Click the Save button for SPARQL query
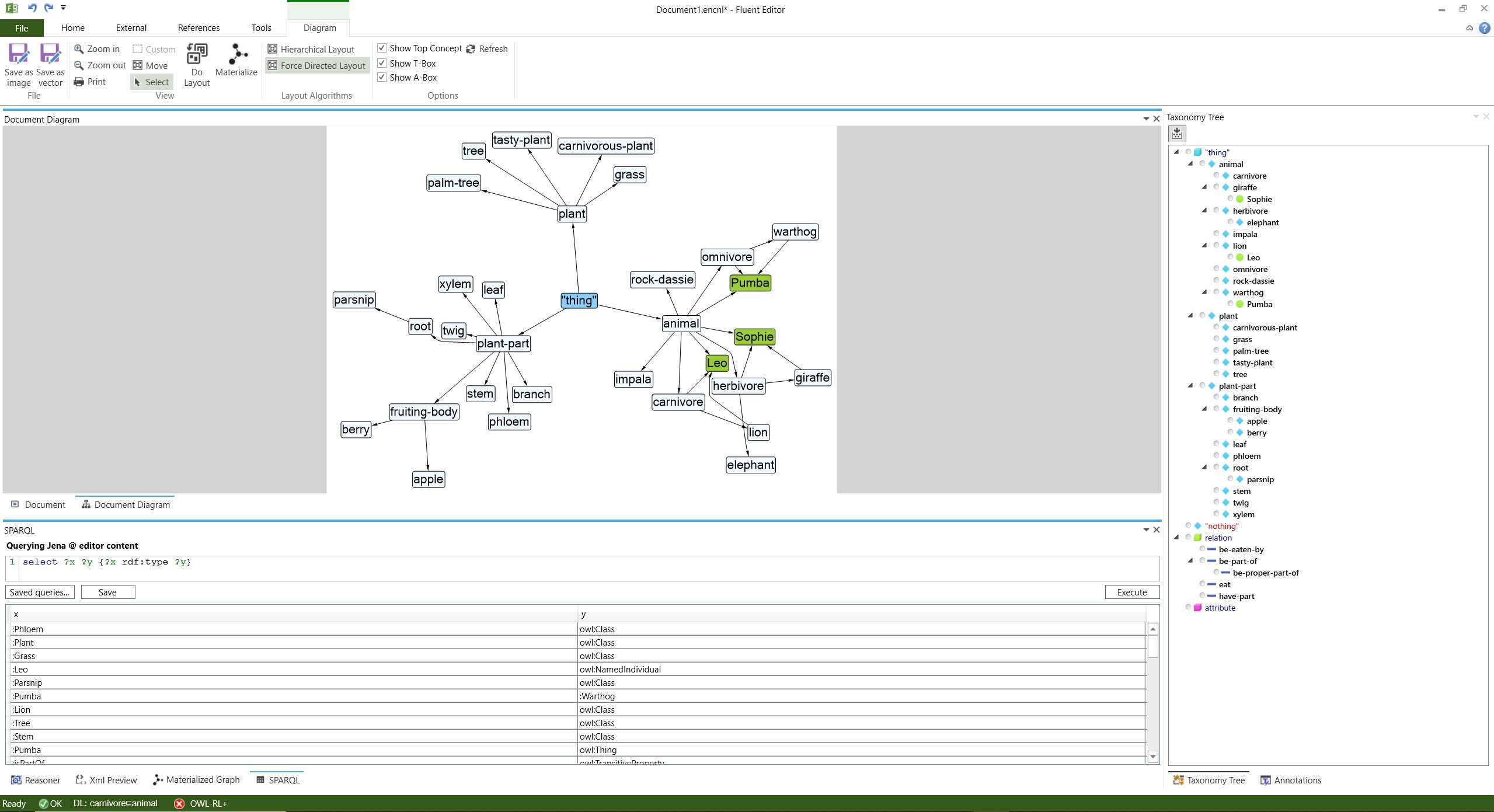Screen dimensions: 1494x812 click(x=107, y=592)
